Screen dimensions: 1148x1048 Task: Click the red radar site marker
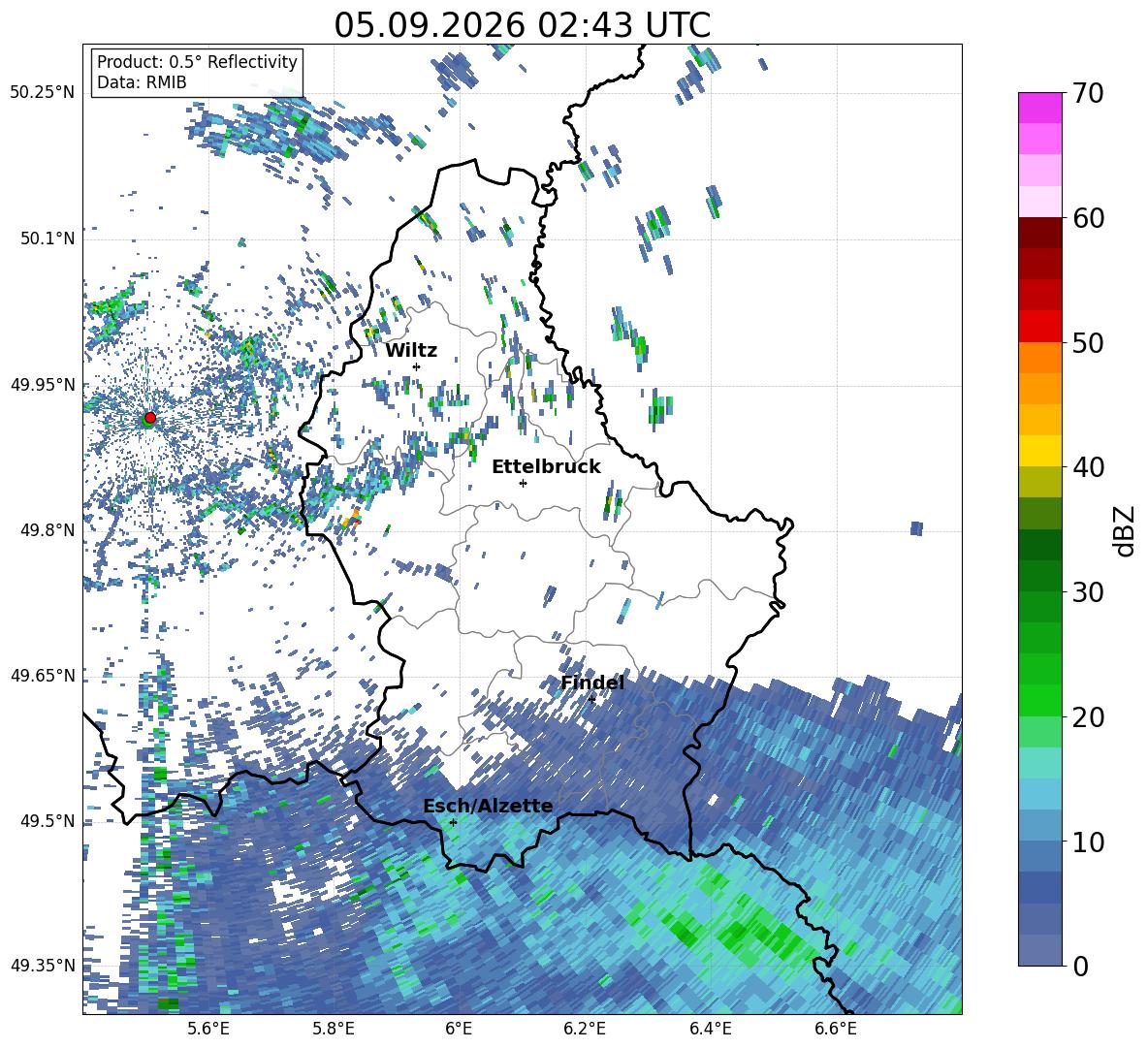coord(150,417)
